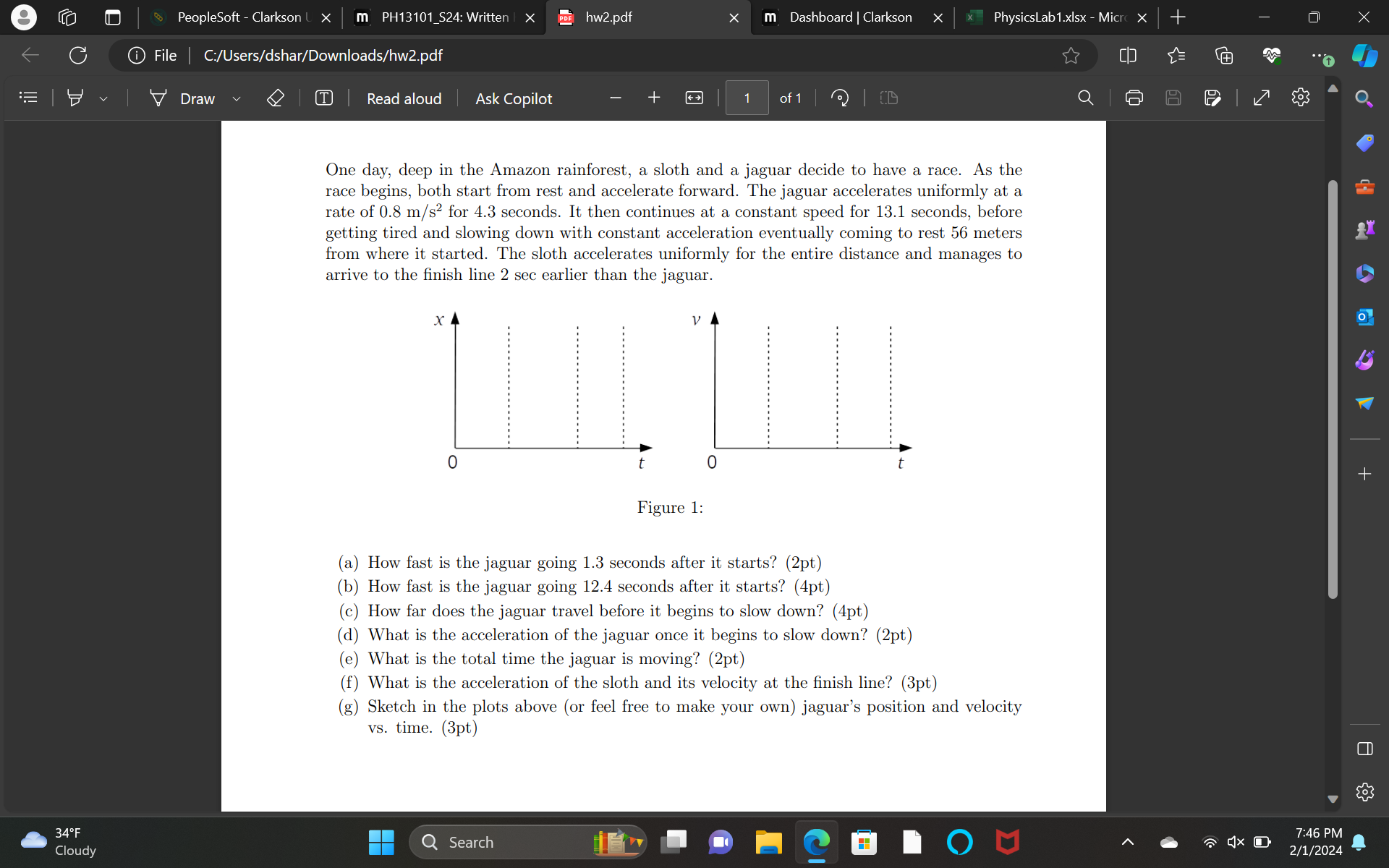Toggle full screen PDF mode
This screenshot has width=1389, height=868.
tap(1261, 98)
